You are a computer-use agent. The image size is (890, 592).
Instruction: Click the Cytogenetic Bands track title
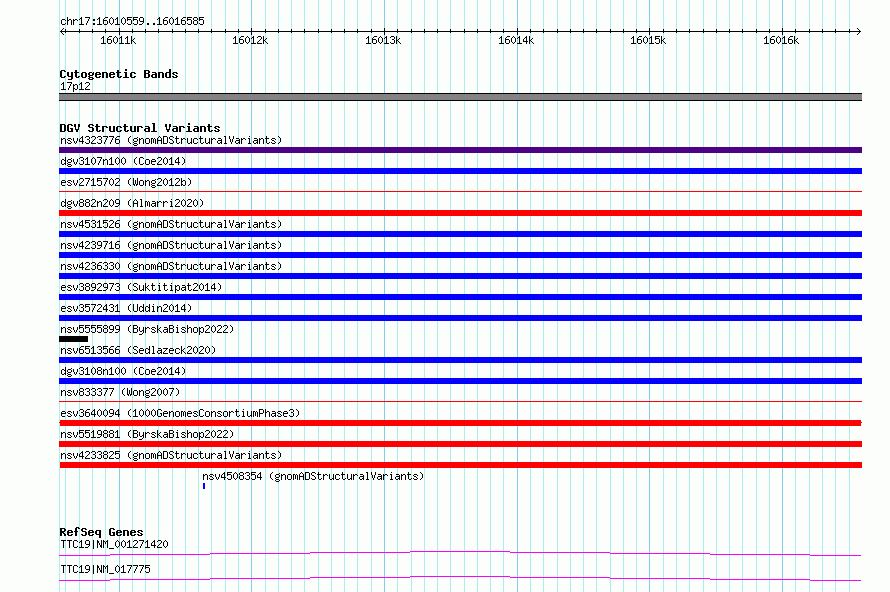tap(119, 74)
